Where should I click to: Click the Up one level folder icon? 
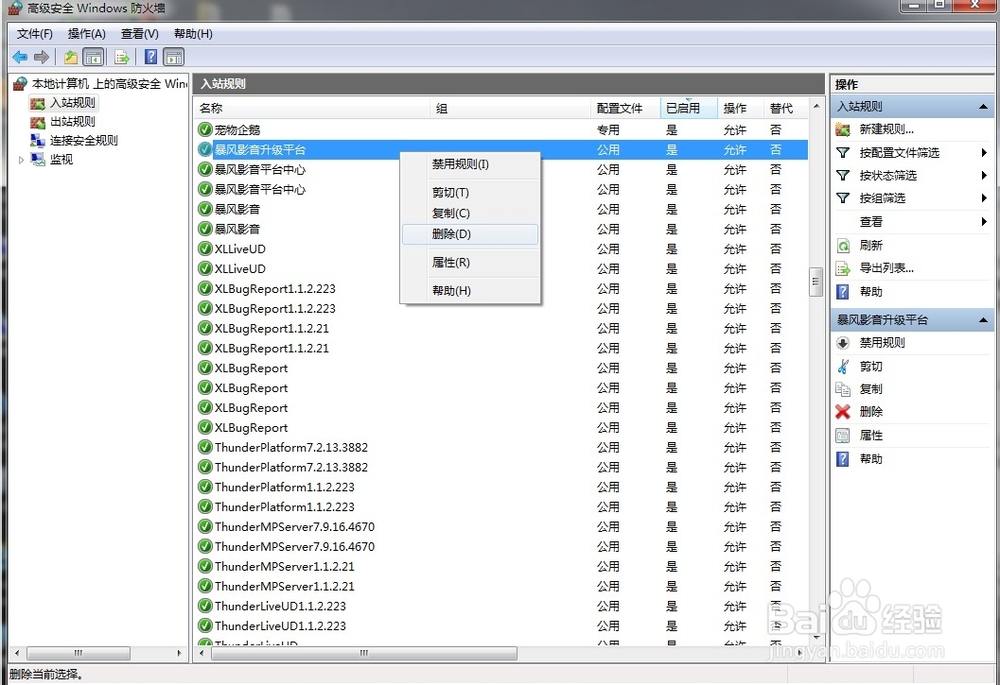point(70,57)
